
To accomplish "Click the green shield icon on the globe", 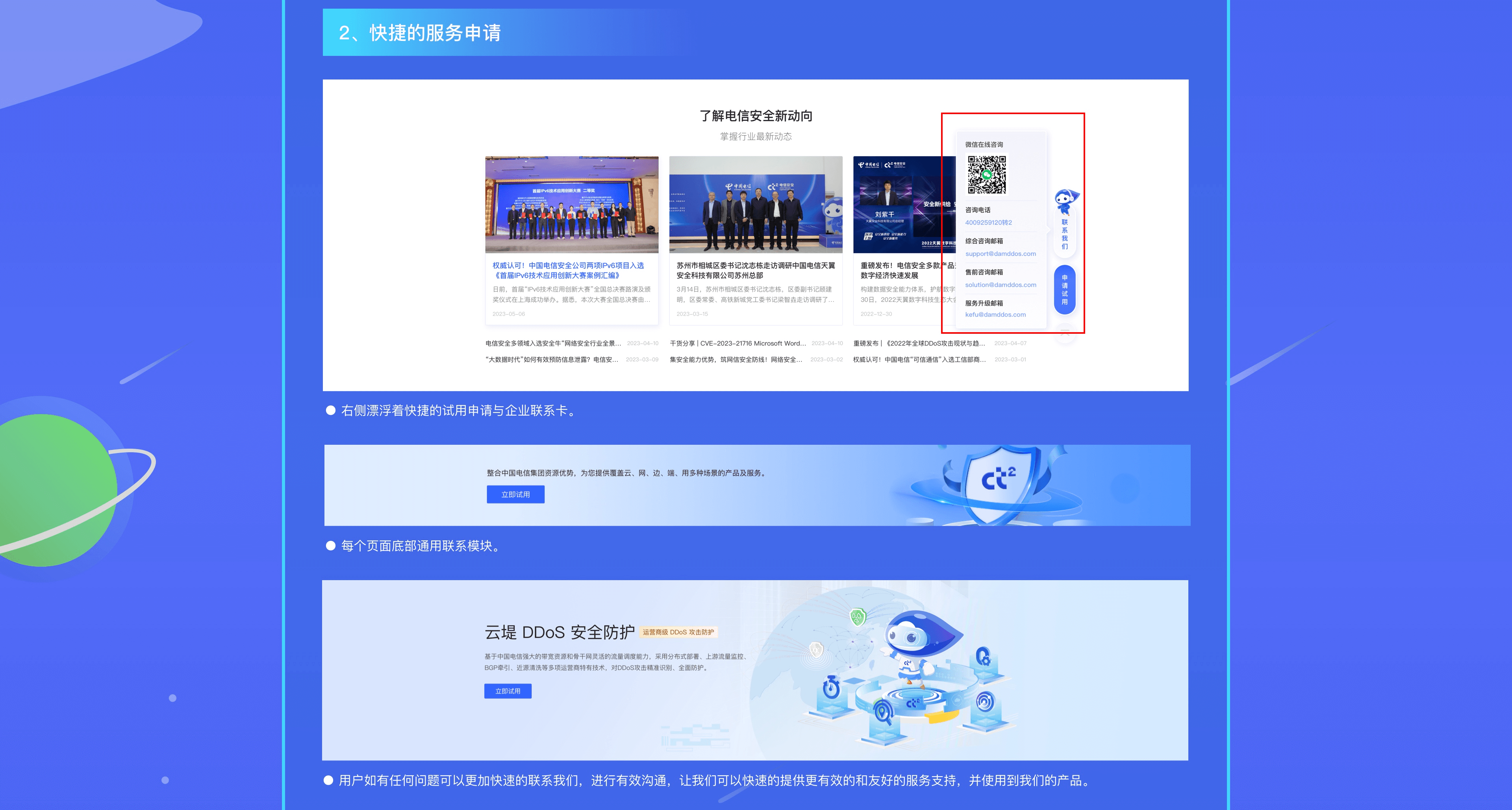I will click(x=858, y=617).
